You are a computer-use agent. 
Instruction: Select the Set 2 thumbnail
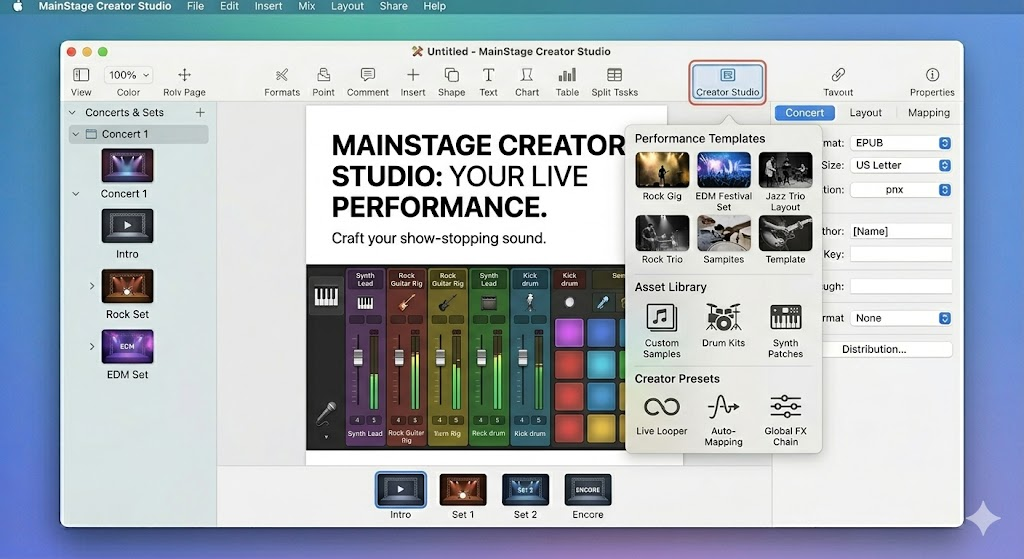(x=525, y=490)
